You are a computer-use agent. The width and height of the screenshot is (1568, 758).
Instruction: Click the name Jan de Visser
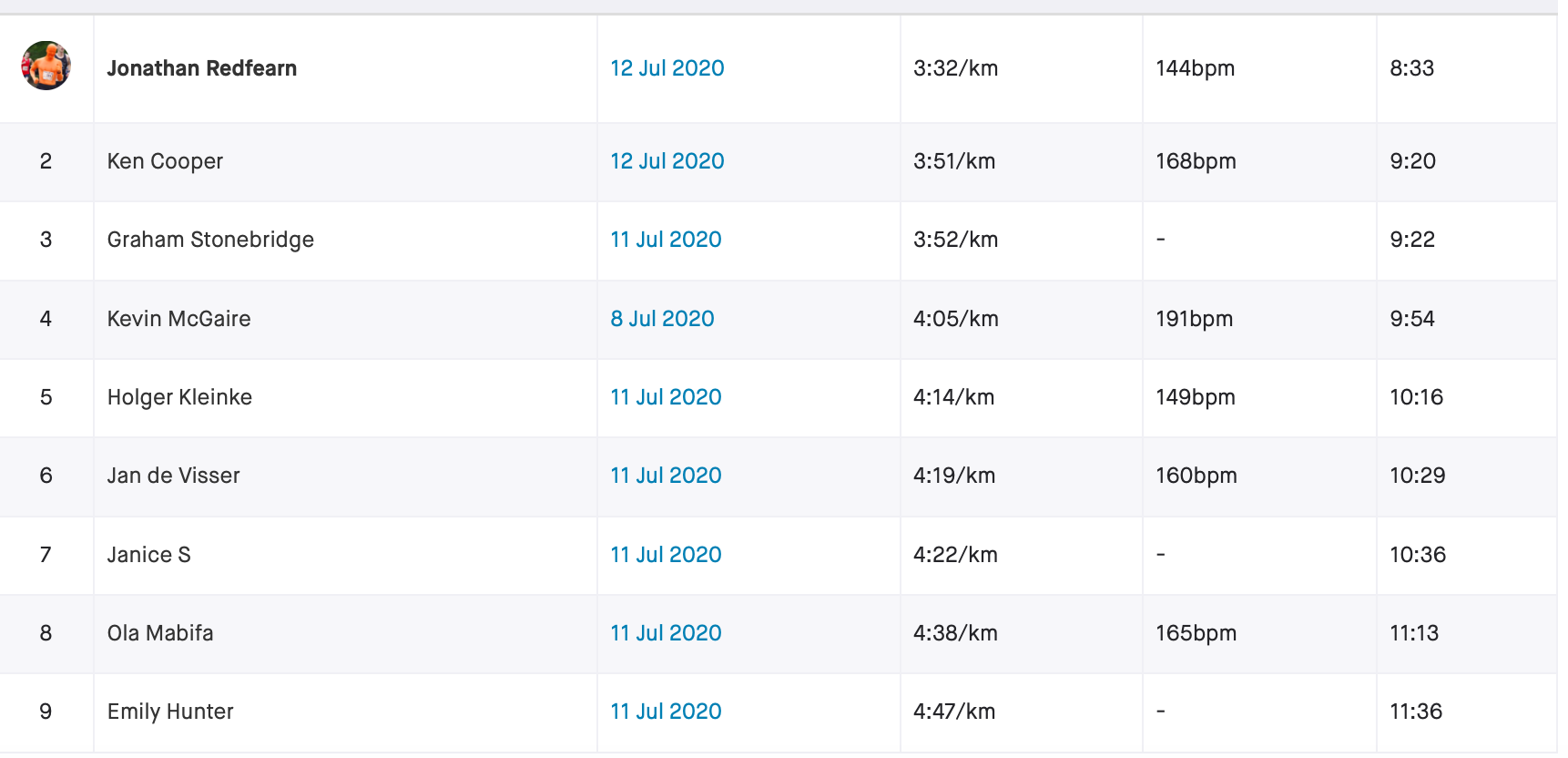coord(173,476)
